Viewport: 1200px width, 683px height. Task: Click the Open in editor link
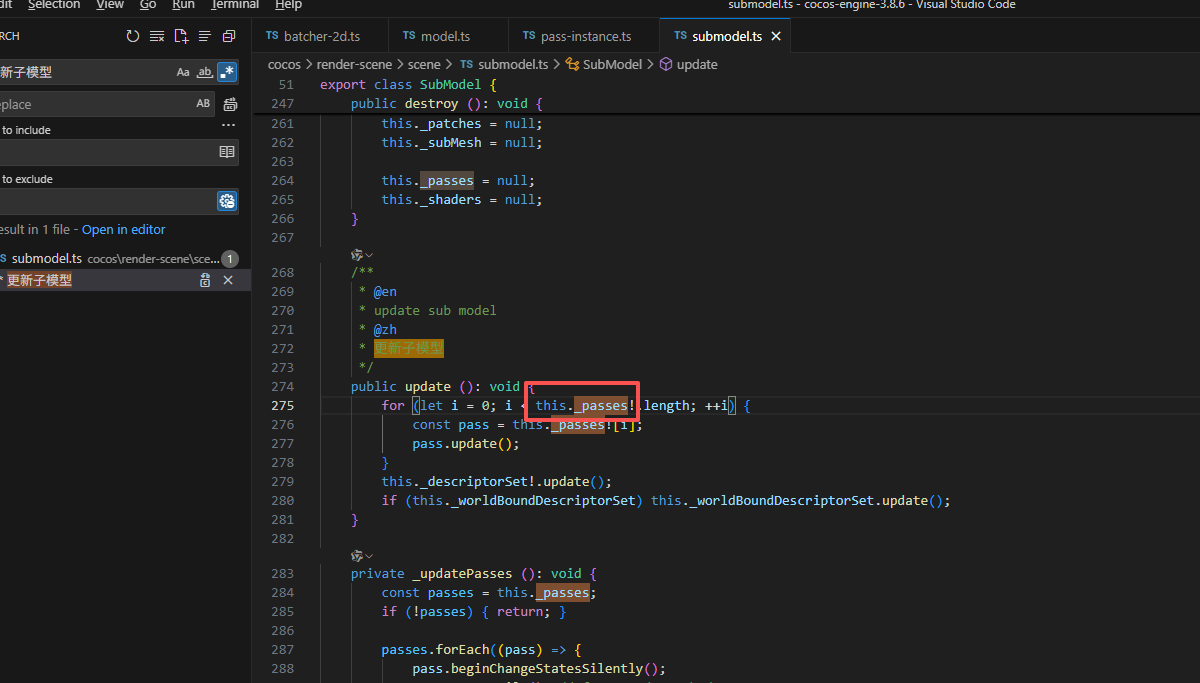123,230
